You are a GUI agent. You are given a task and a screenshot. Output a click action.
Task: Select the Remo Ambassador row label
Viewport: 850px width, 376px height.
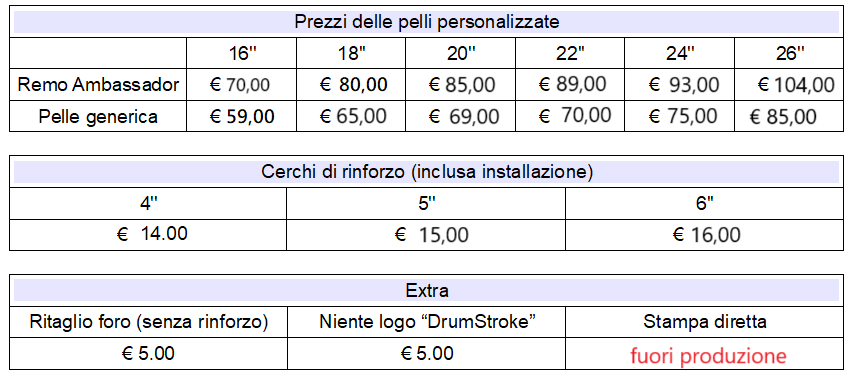coord(98,85)
